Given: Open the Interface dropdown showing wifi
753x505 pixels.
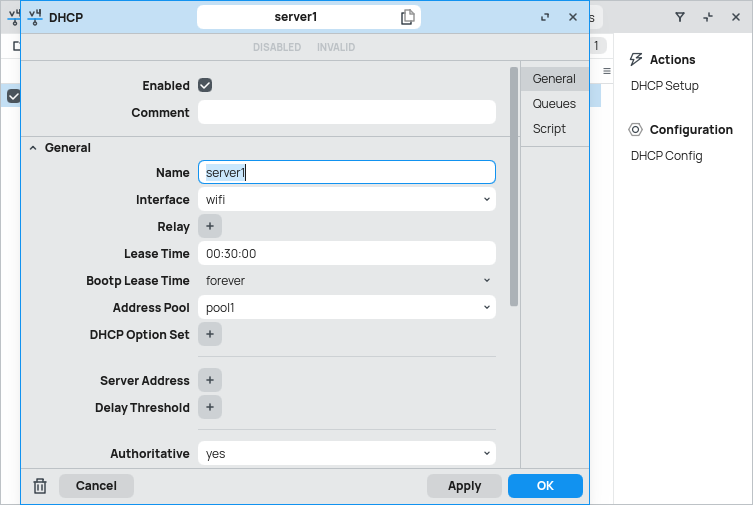Looking at the screenshot, I should (347, 199).
